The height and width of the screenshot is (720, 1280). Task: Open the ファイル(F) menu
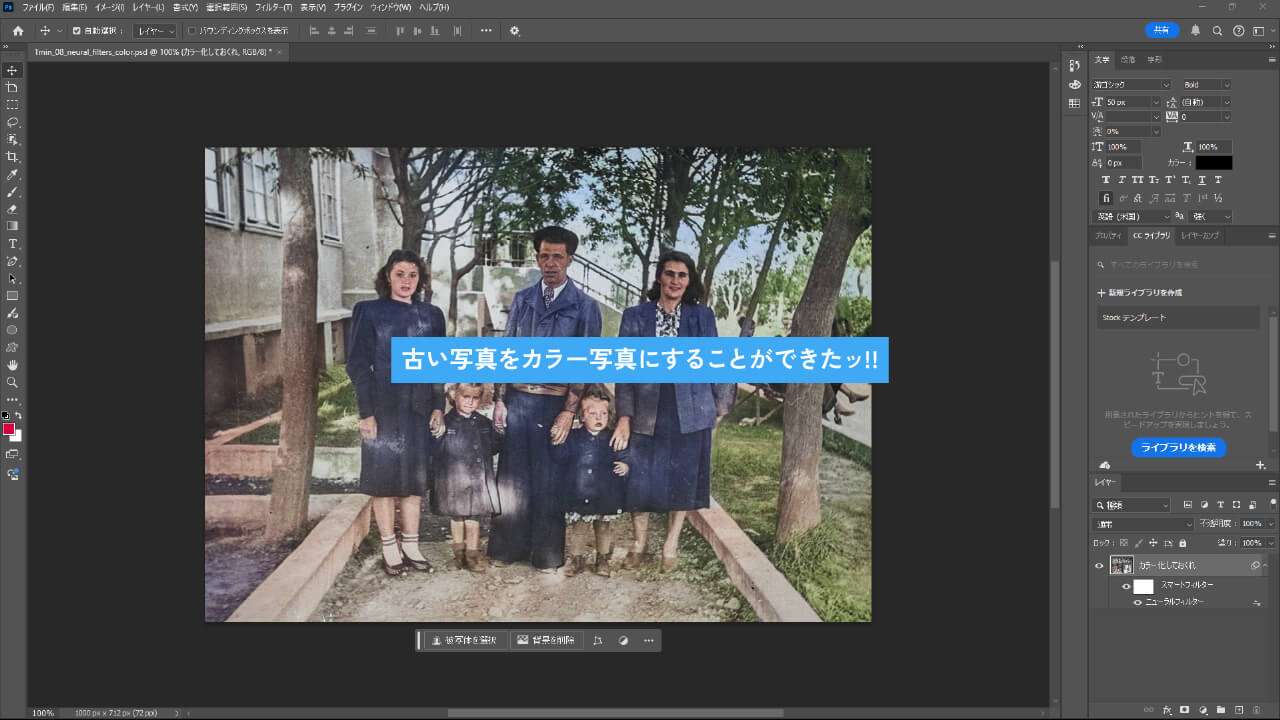pos(38,7)
